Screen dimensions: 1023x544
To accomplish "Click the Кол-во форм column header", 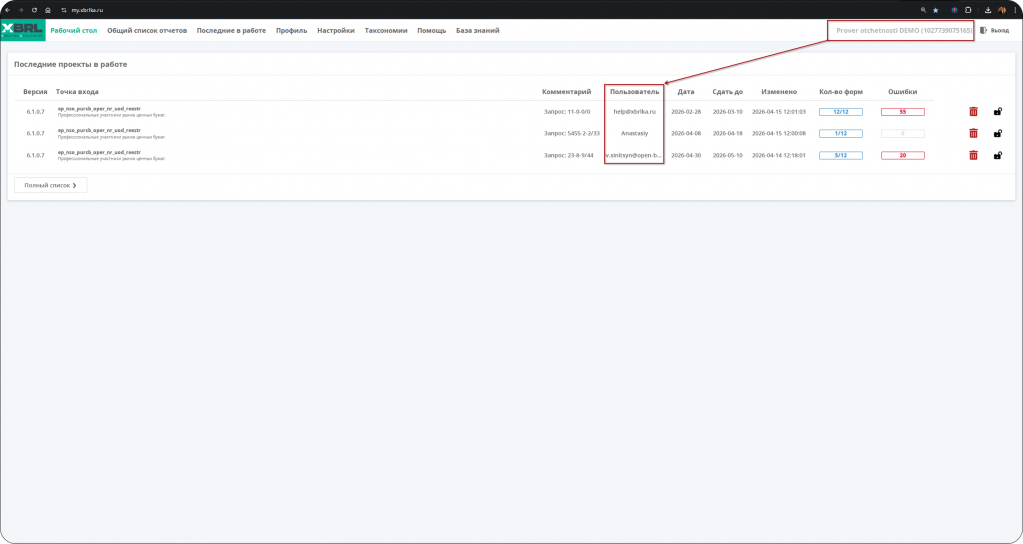I will tap(841, 92).
